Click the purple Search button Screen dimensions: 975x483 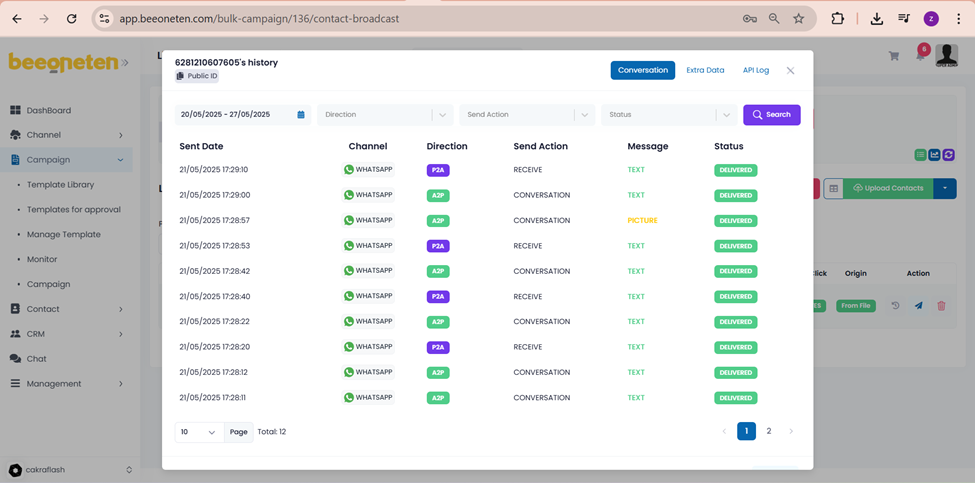point(771,115)
